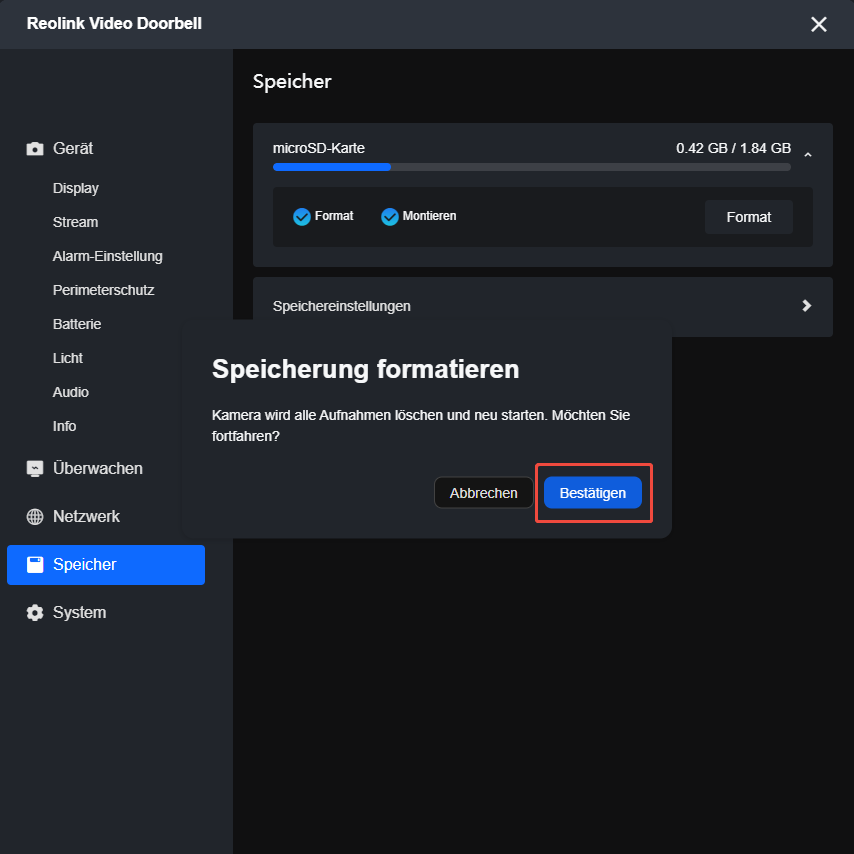Open the Batterie section

(x=77, y=324)
